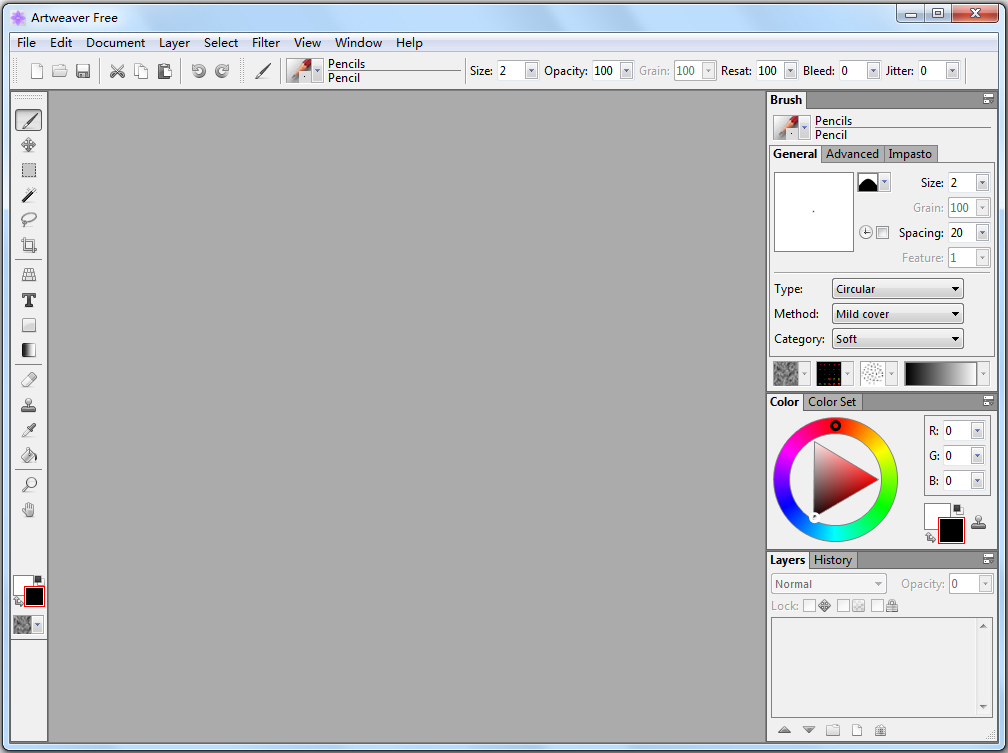Click the transparency lock checkbox in Layers panel
1008x753 pixels.
pos(843,605)
